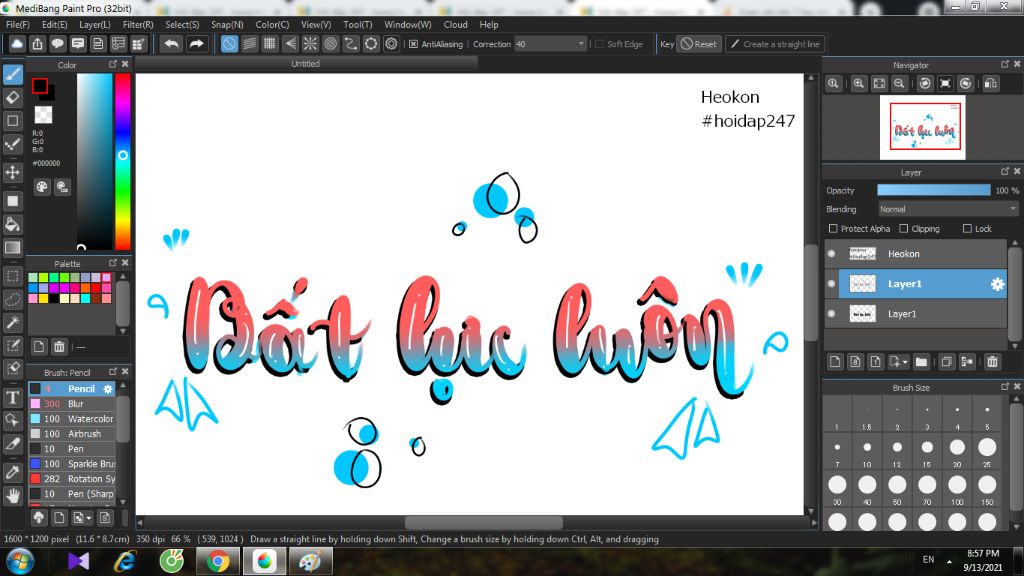Open the Blending mode dropdown

click(947, 209)
